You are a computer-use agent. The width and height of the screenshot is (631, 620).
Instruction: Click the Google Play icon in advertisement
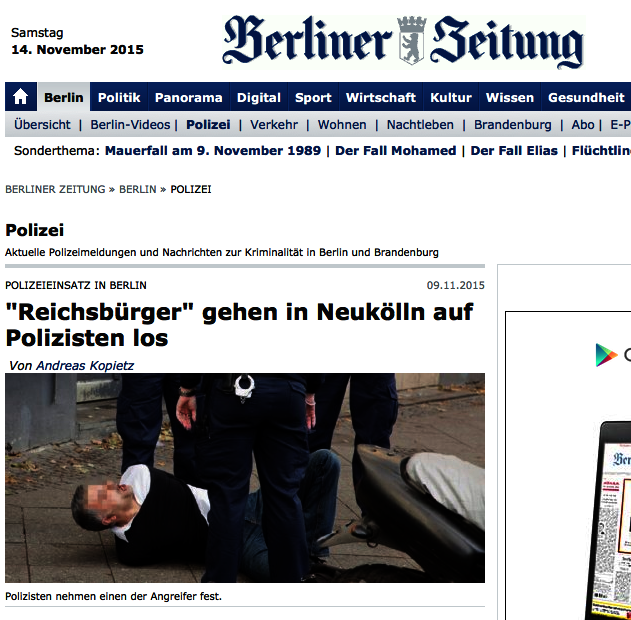click(606, 355)
